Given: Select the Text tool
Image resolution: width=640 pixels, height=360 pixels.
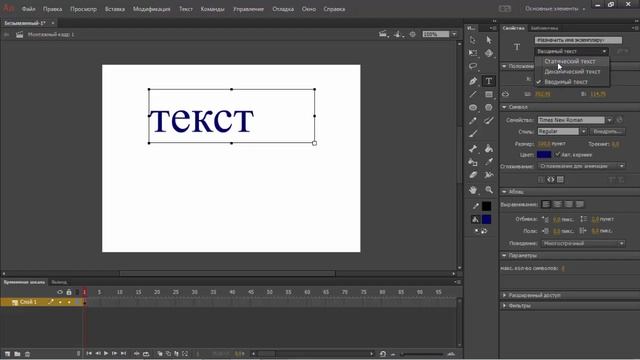Looking at the screenshot, I should point(489,81).
